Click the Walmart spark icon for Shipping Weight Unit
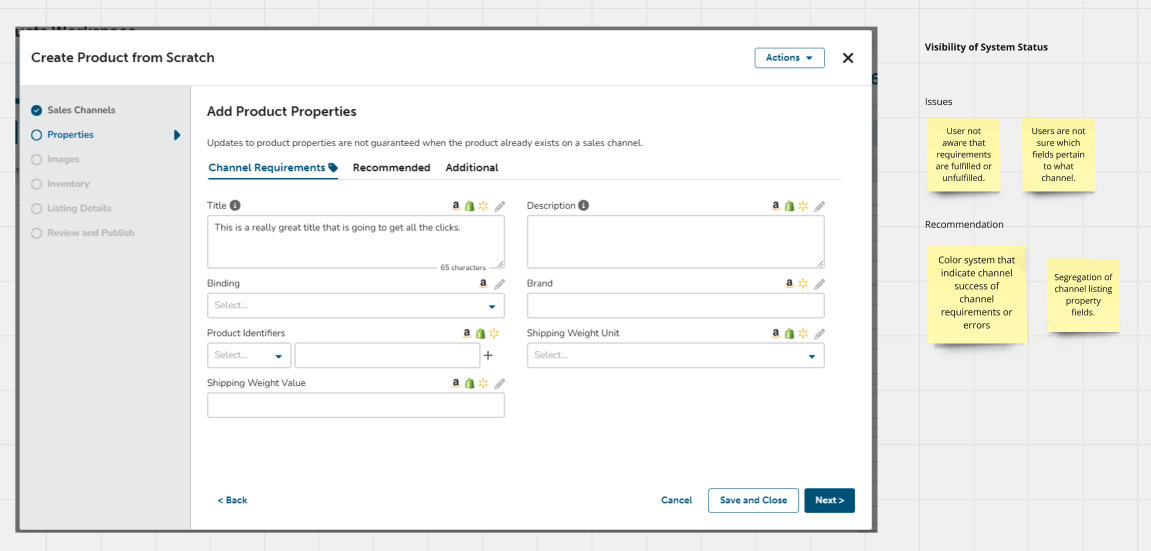Viewport: 1151px width, 551px height. (803, 333)
